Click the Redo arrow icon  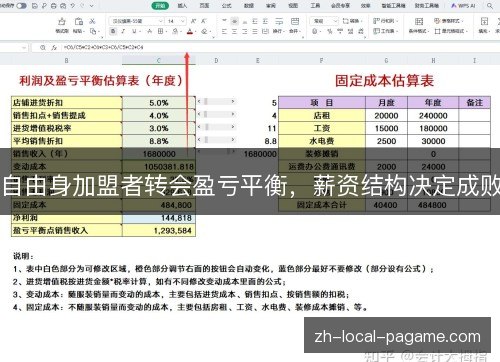tap(82, 6)
